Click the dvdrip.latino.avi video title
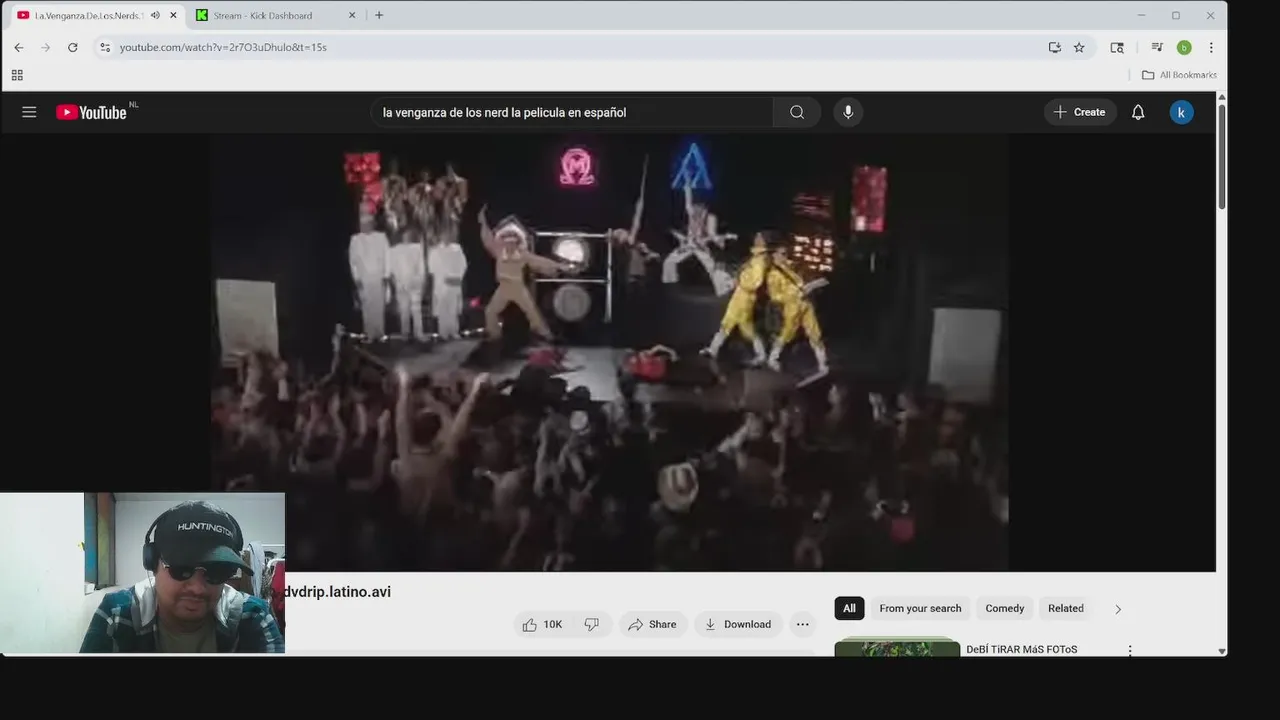 [x=337, y=592]
